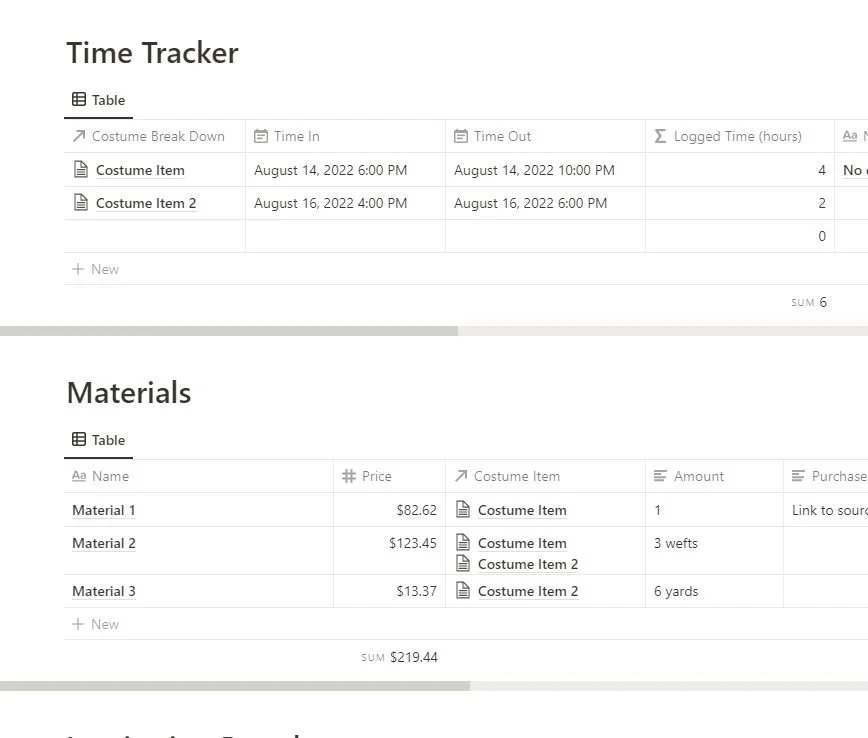Click the Aa icon in the Time Tracker last column header
The image size is (868, 738).
[850, 136]
